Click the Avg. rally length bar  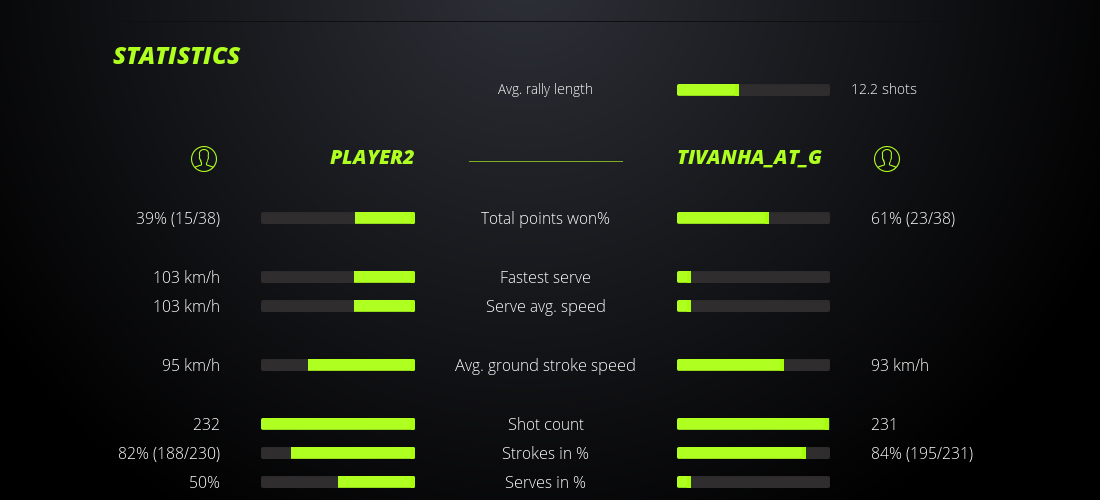pyautogui.click(x=753, y=90)
